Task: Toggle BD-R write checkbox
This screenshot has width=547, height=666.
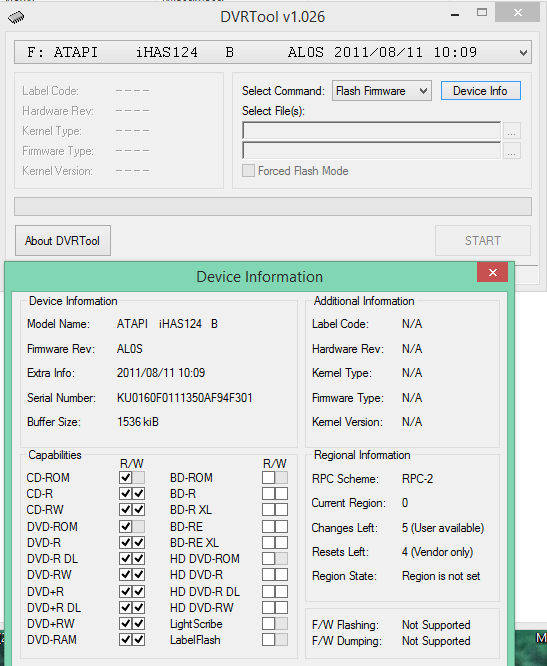Action: 282,494
